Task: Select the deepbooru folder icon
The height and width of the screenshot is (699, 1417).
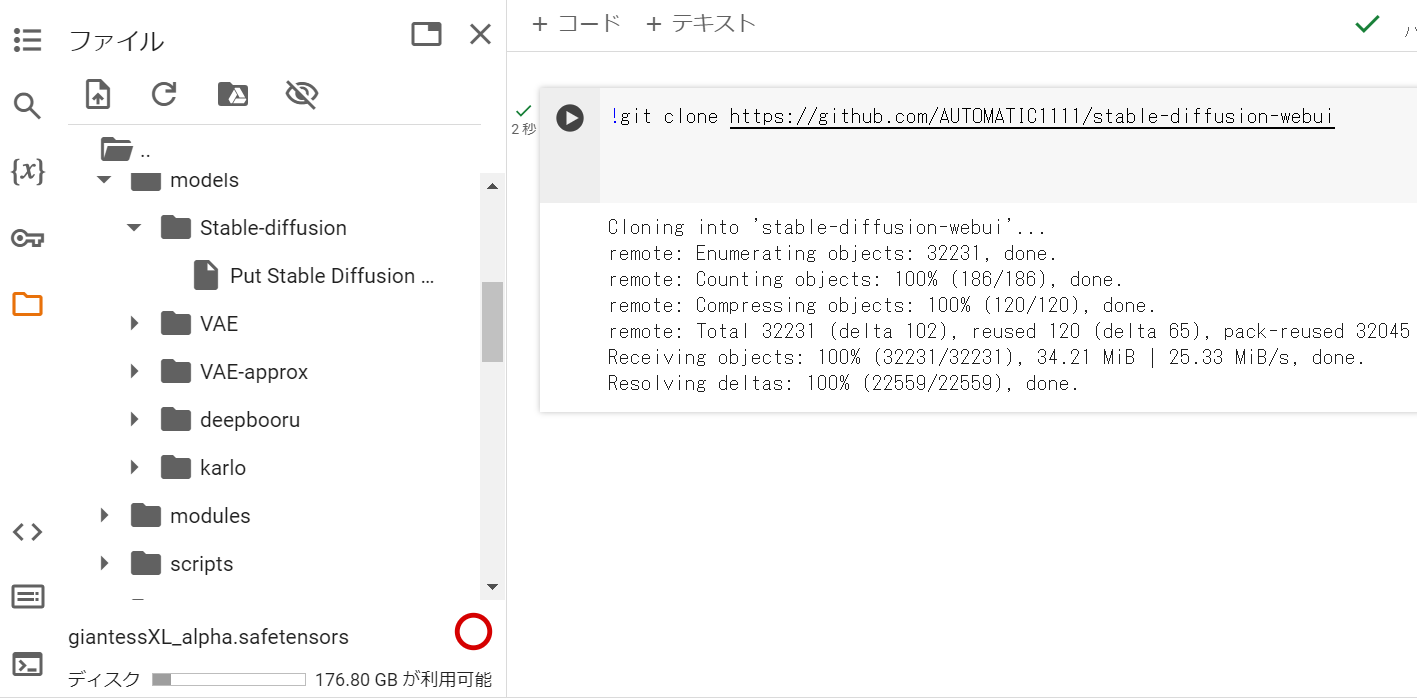Action: pos(176,420)
